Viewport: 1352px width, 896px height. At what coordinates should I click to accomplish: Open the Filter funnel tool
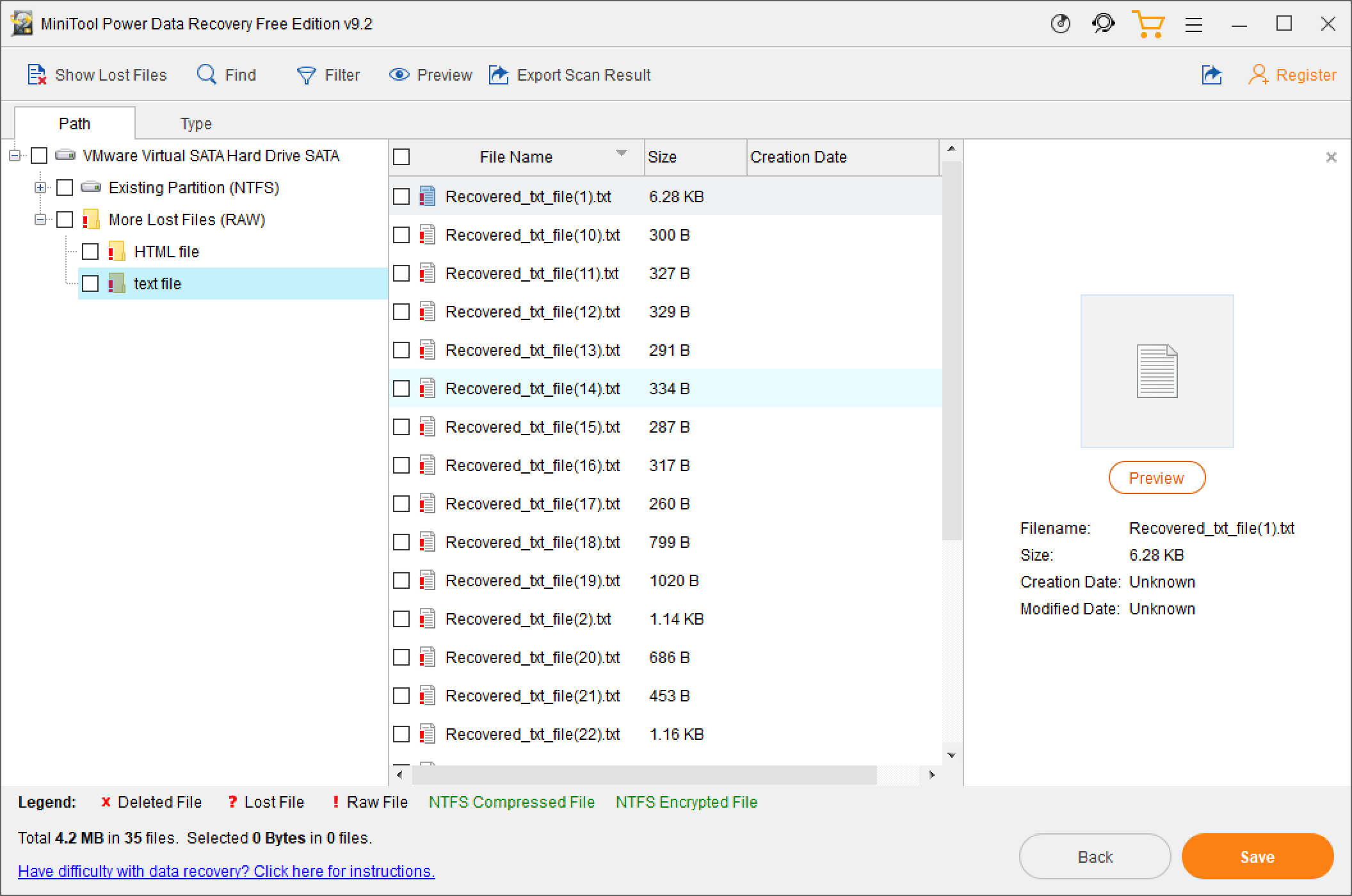[306, 75]
